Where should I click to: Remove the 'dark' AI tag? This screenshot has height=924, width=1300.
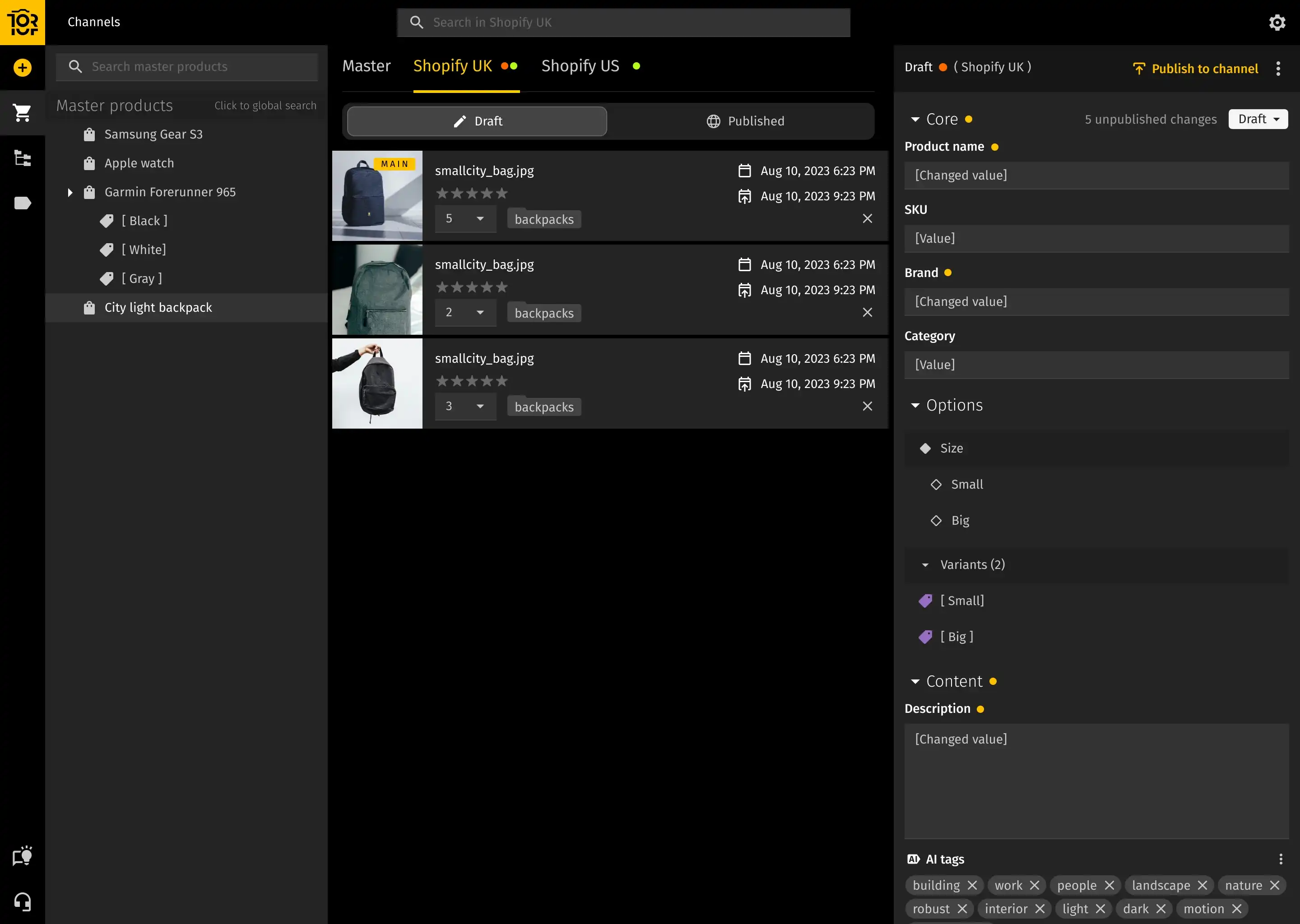point(1161,909)
